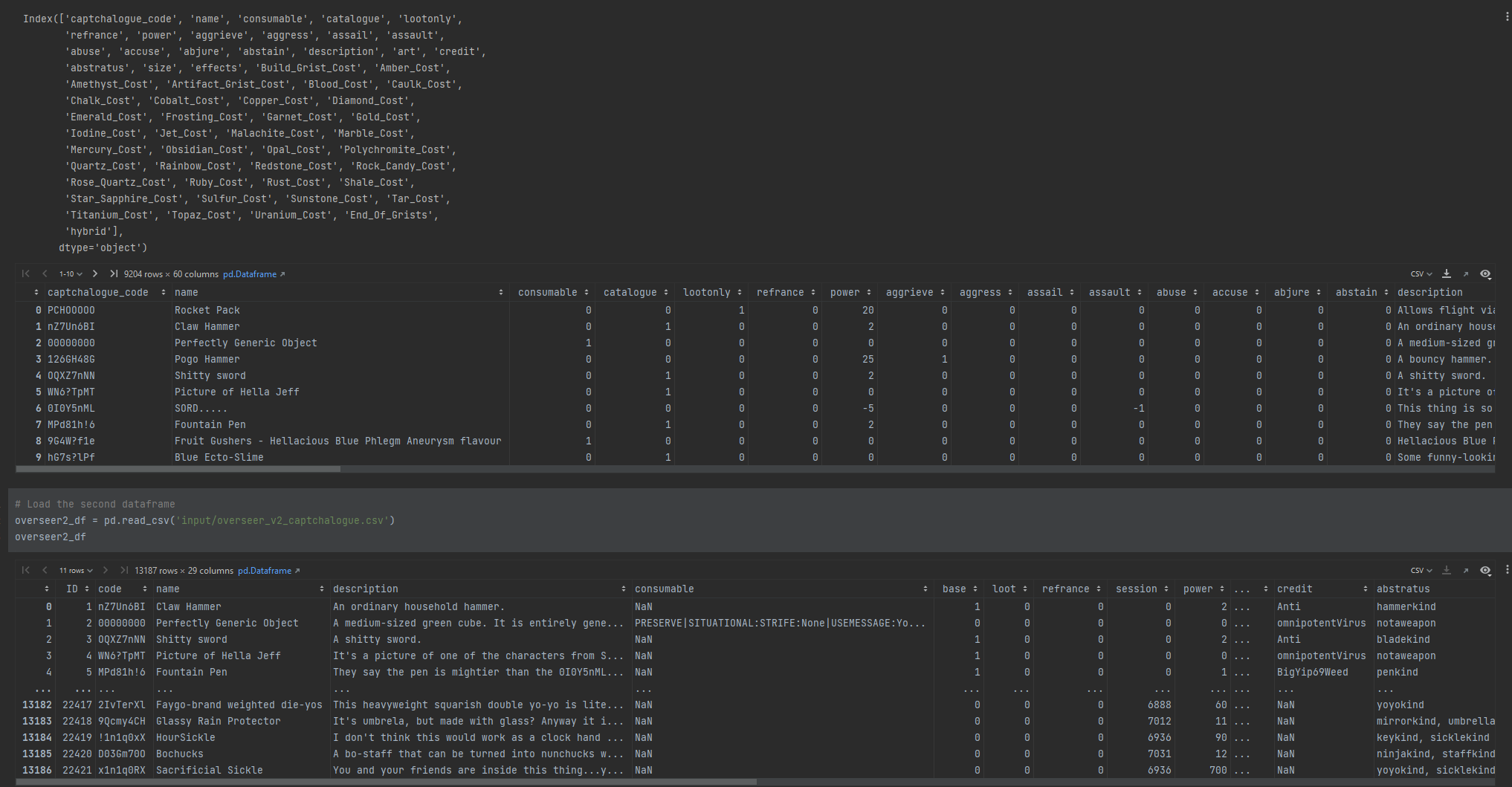Sort by assail column

[1072, 293]
